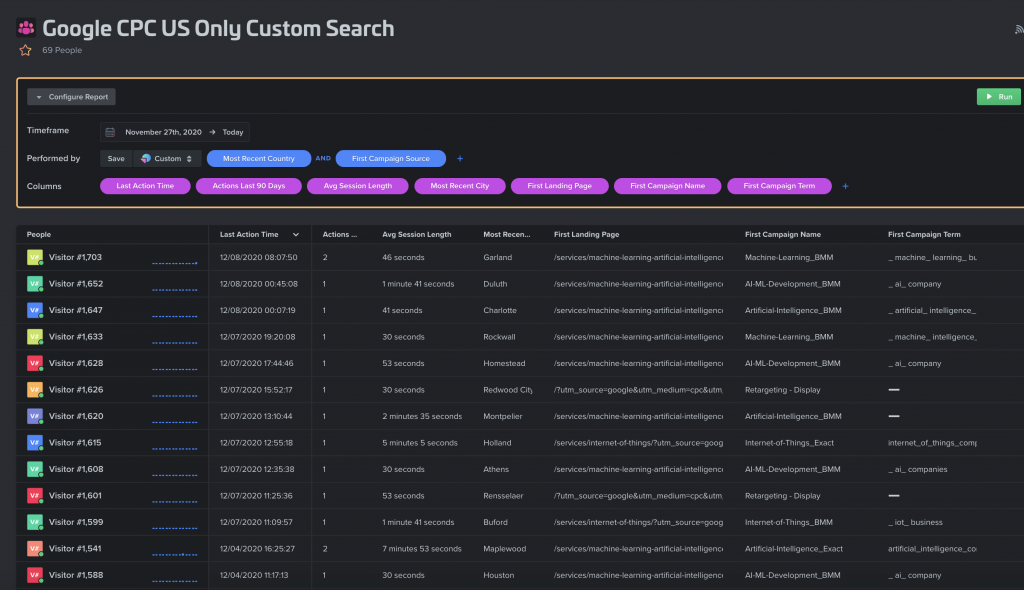Select the Last Action Time column pill
The image size is (1024, 590).
tap(145, 186)
